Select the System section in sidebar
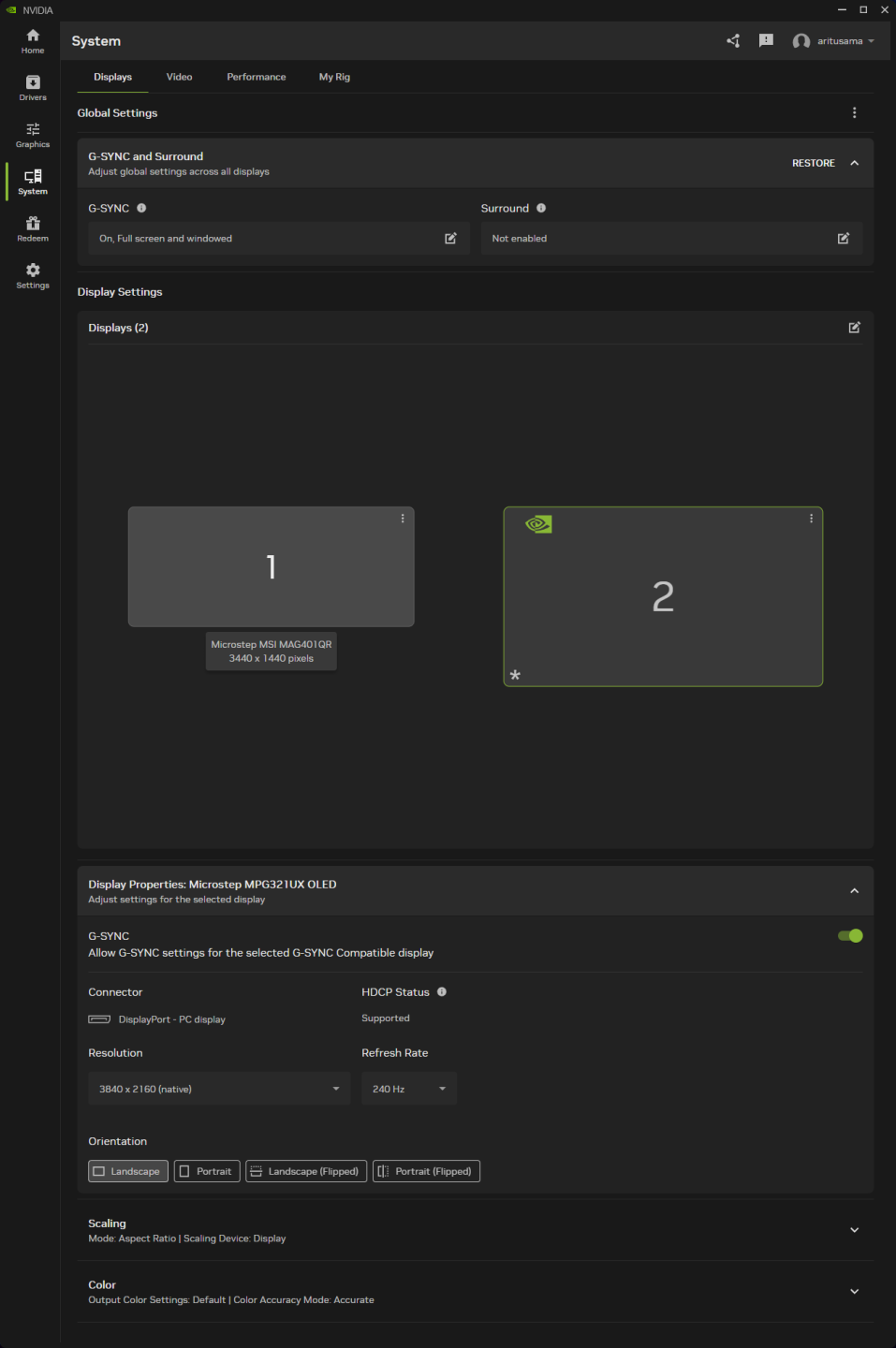Screen dimensions: 896x1348 [x=33, y=182]
